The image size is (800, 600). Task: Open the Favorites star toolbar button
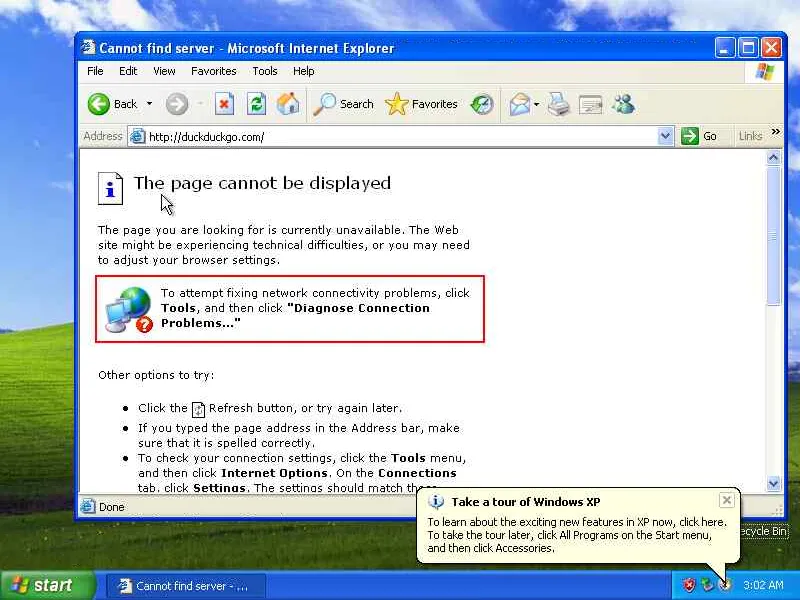click(421, 104)
